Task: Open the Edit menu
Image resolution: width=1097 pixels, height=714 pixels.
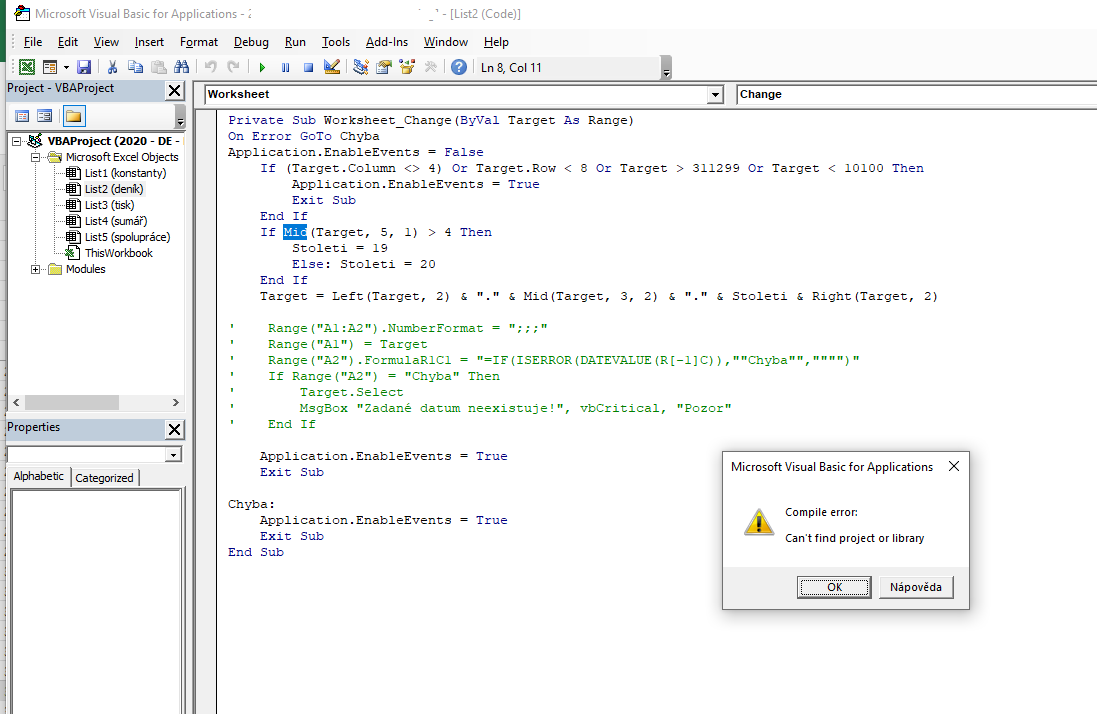Action: point(68,42)
